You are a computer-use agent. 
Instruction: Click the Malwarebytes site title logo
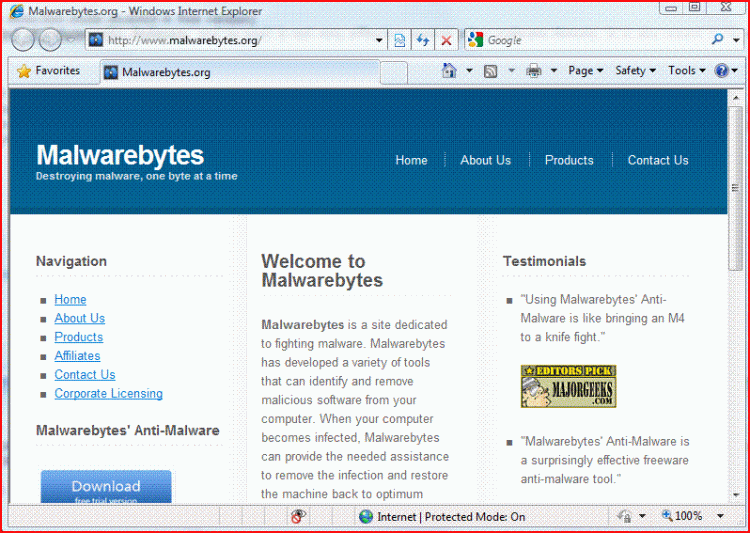point(120,155)
